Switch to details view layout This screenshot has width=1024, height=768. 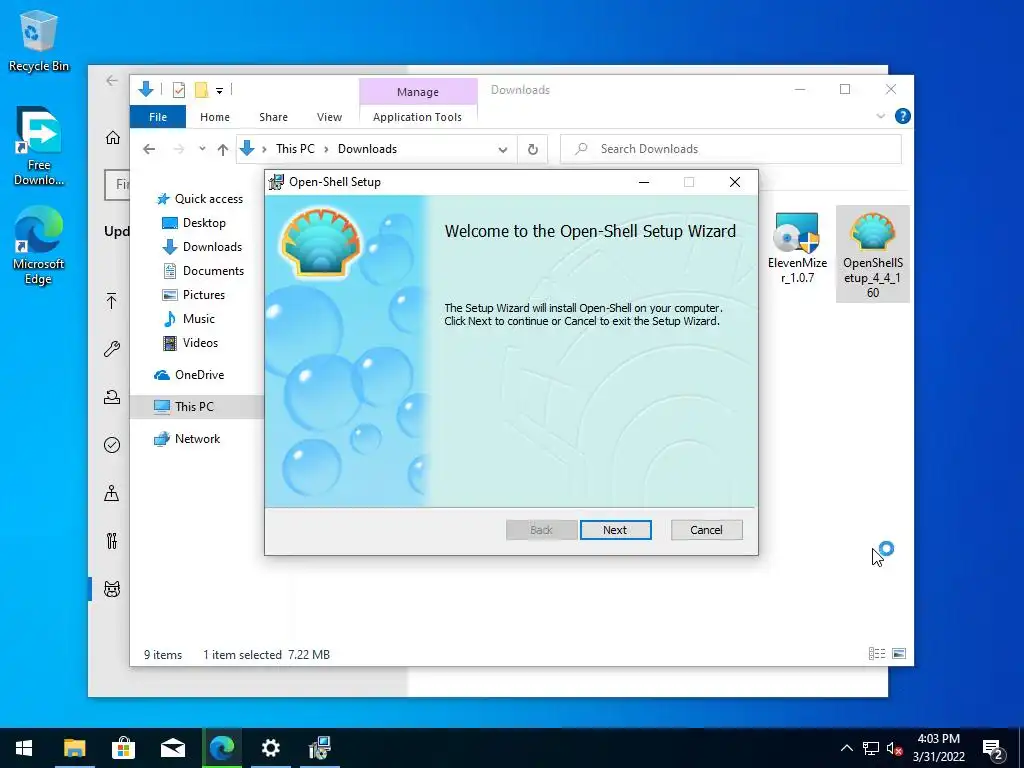(x=876, y=654)
